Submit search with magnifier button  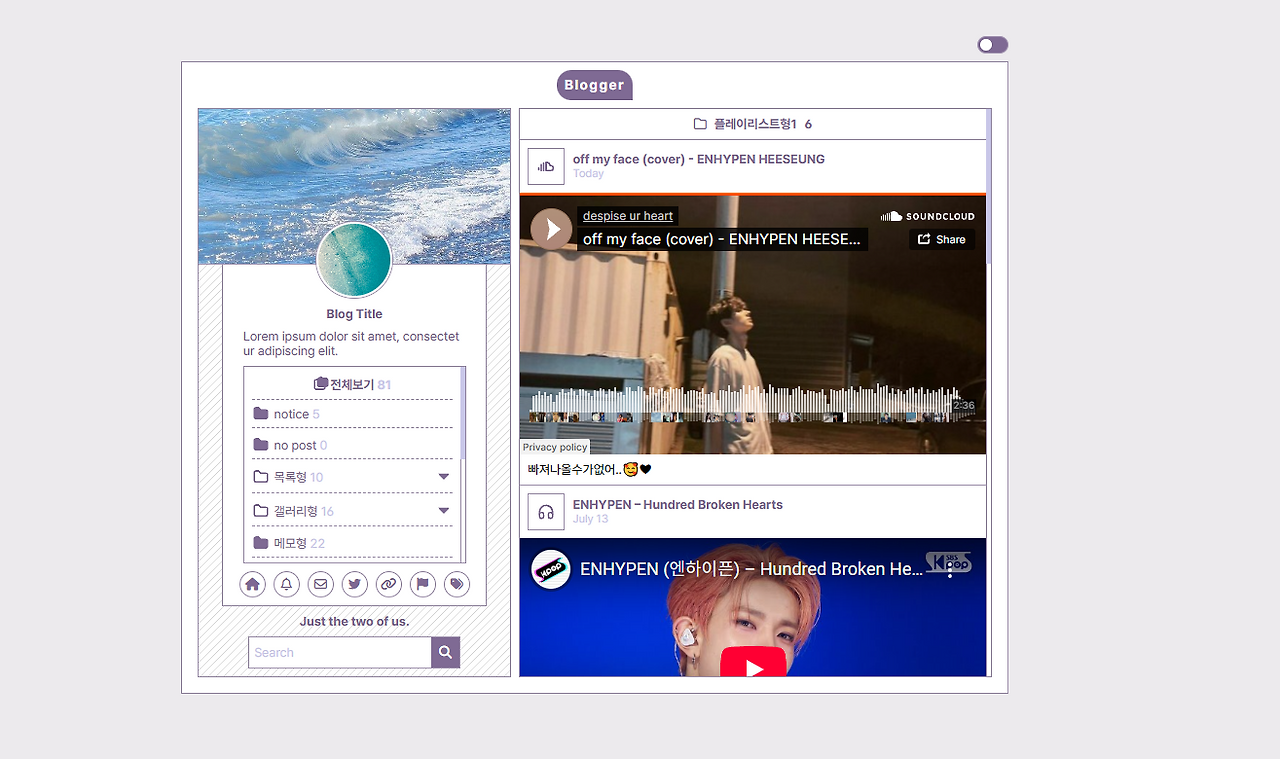(x=446, y=652)
